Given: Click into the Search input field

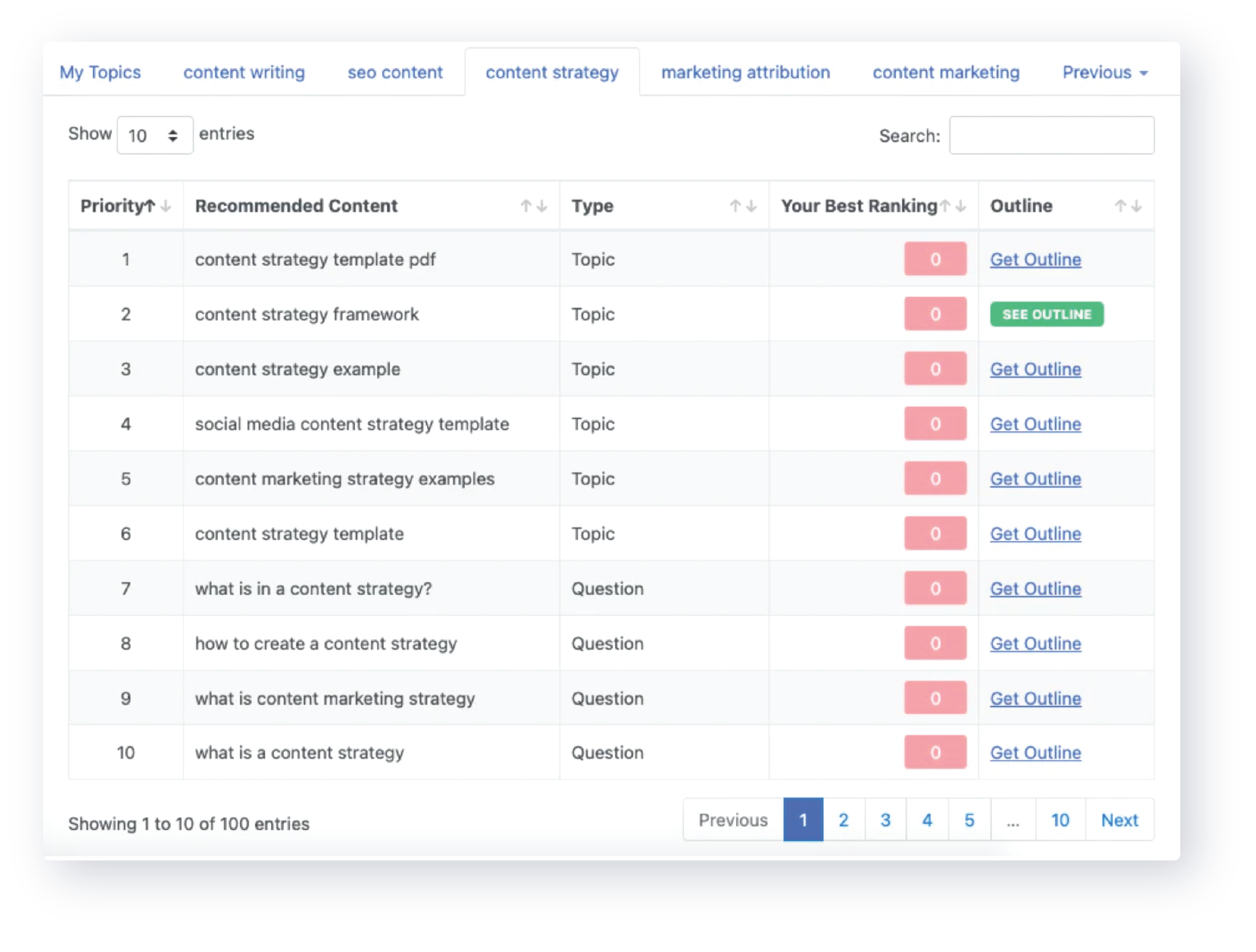Looking at the screenshot, I should pyautogui.click(x=1051, y=135).
